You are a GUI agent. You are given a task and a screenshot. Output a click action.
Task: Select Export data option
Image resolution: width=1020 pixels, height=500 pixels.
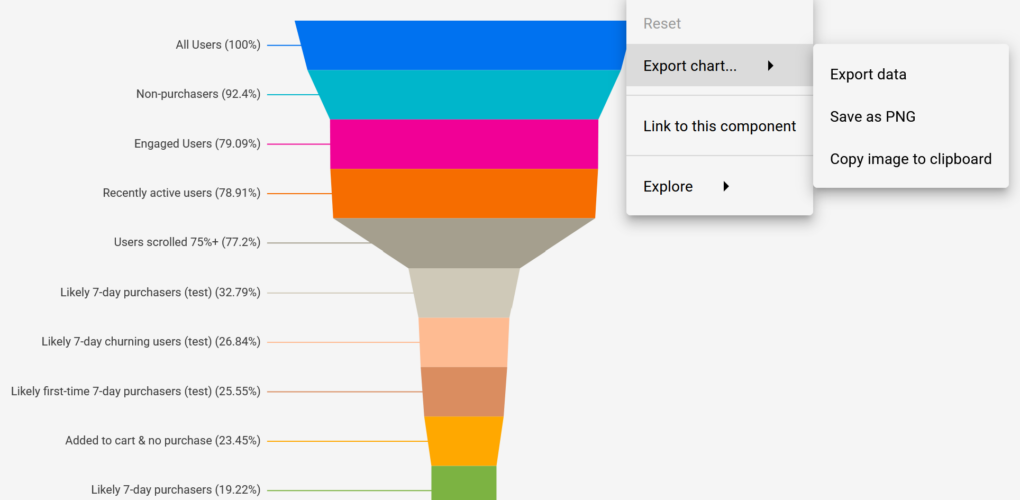[868, 74]
